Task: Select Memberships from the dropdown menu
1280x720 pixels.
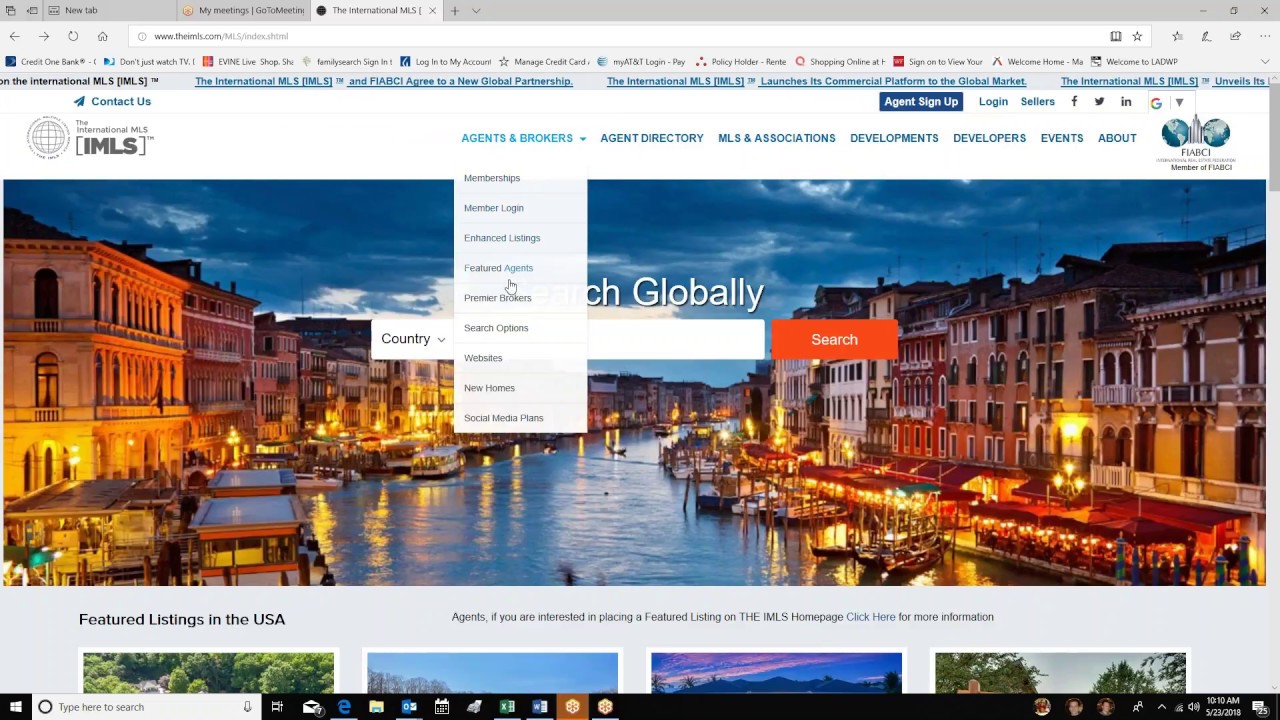Action: click(x=492, y=178)
